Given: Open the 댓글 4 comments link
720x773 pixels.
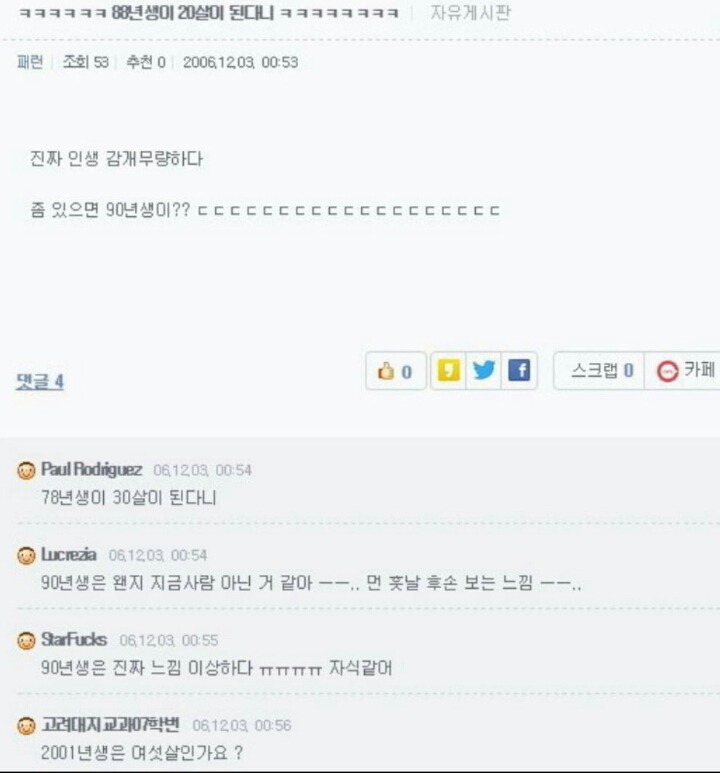Looking at the screenshot, I should (40, 381).
